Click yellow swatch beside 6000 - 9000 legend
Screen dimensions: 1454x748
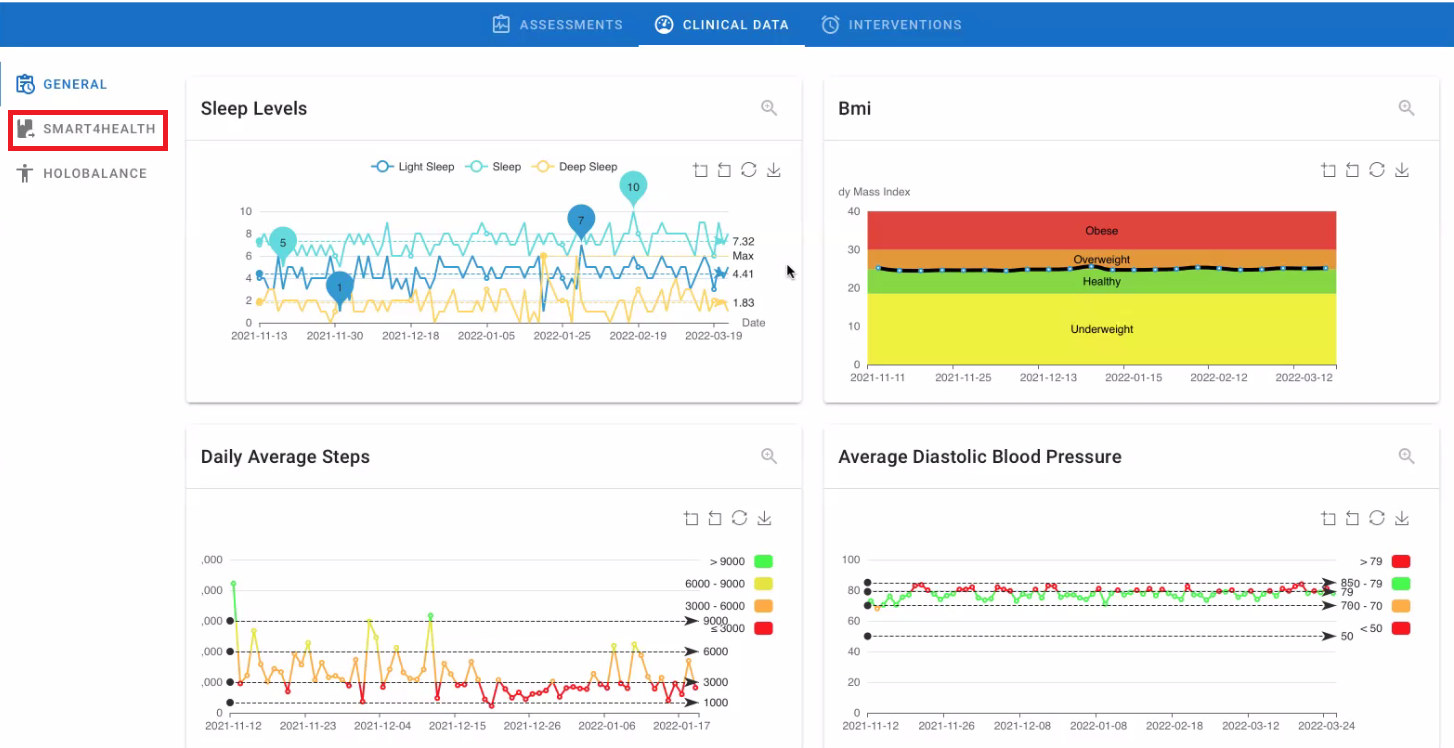[x=764, y=584]
